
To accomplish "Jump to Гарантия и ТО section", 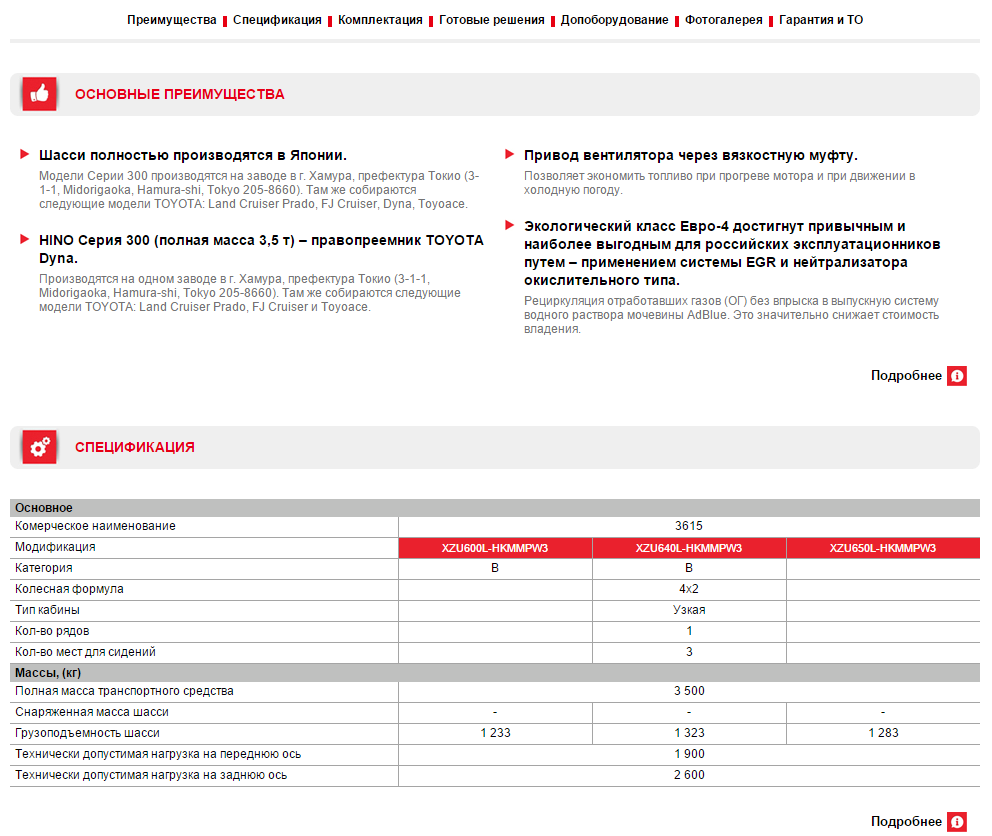I will [820, 20].
